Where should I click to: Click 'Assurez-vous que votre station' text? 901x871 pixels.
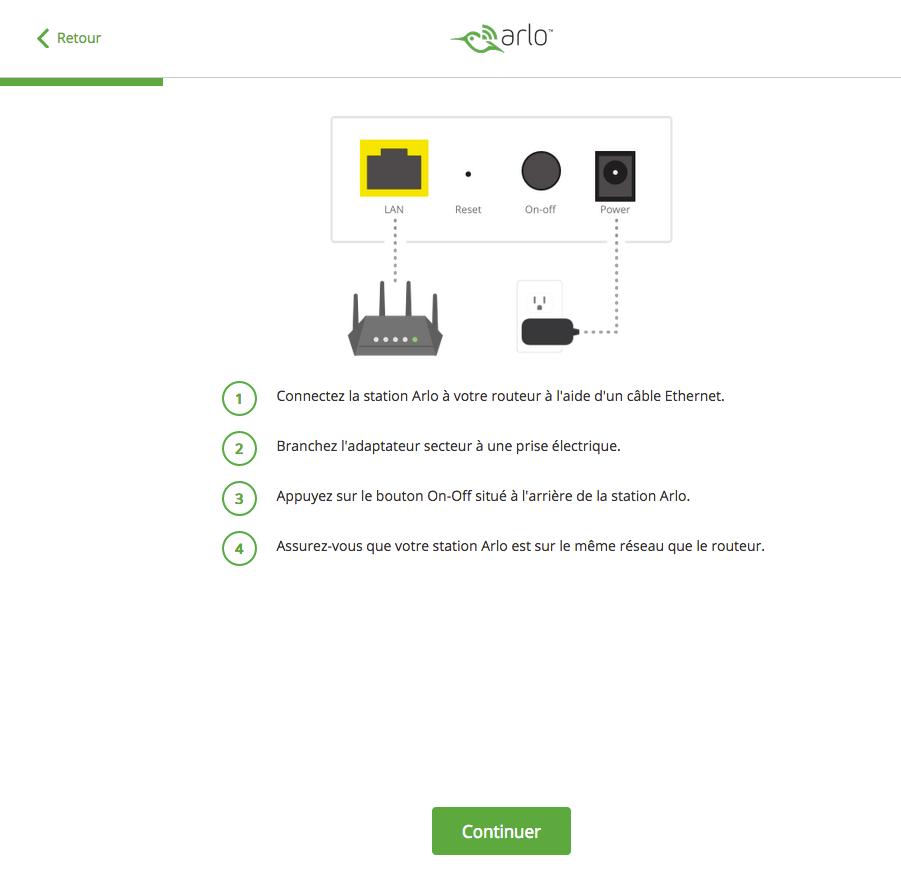point(521,546)
